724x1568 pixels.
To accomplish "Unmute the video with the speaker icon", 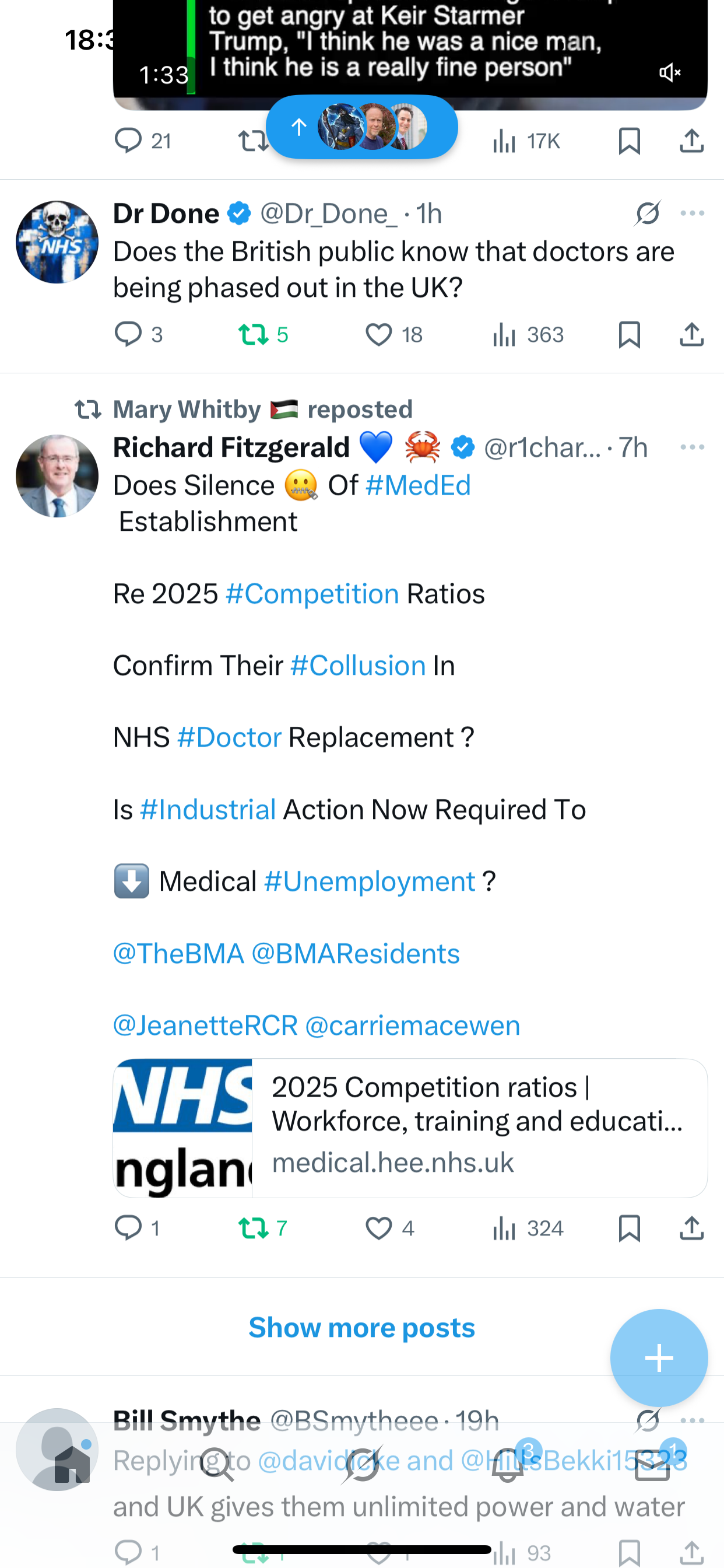I will click(x=669, y=73).
